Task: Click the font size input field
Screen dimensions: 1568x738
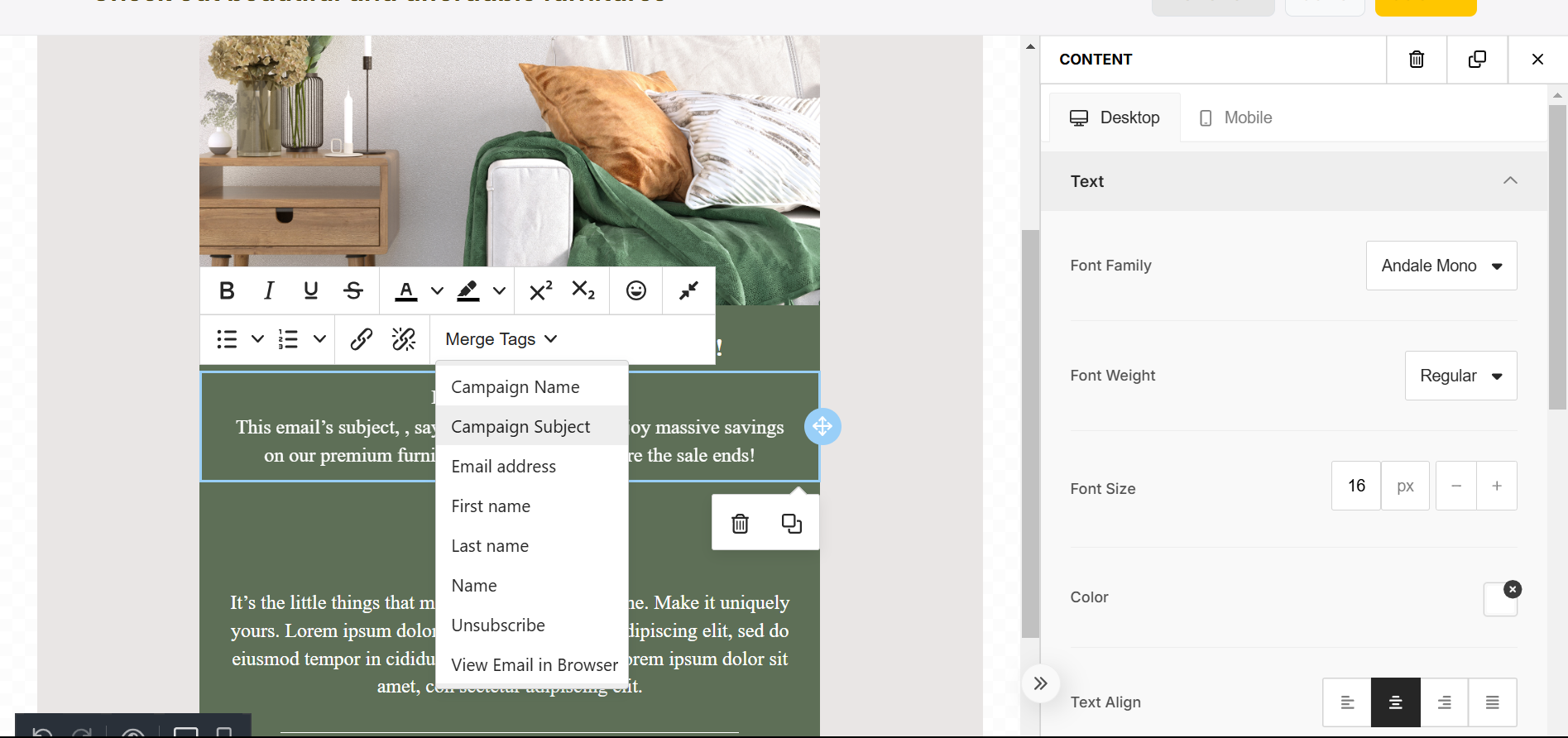Action: point(1355,486)
